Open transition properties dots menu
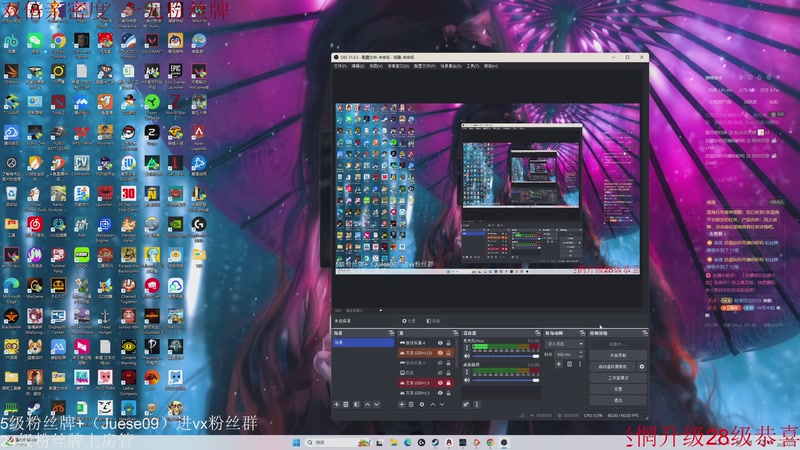The width and height of the screenshot is (800, 450). [580, 364]
